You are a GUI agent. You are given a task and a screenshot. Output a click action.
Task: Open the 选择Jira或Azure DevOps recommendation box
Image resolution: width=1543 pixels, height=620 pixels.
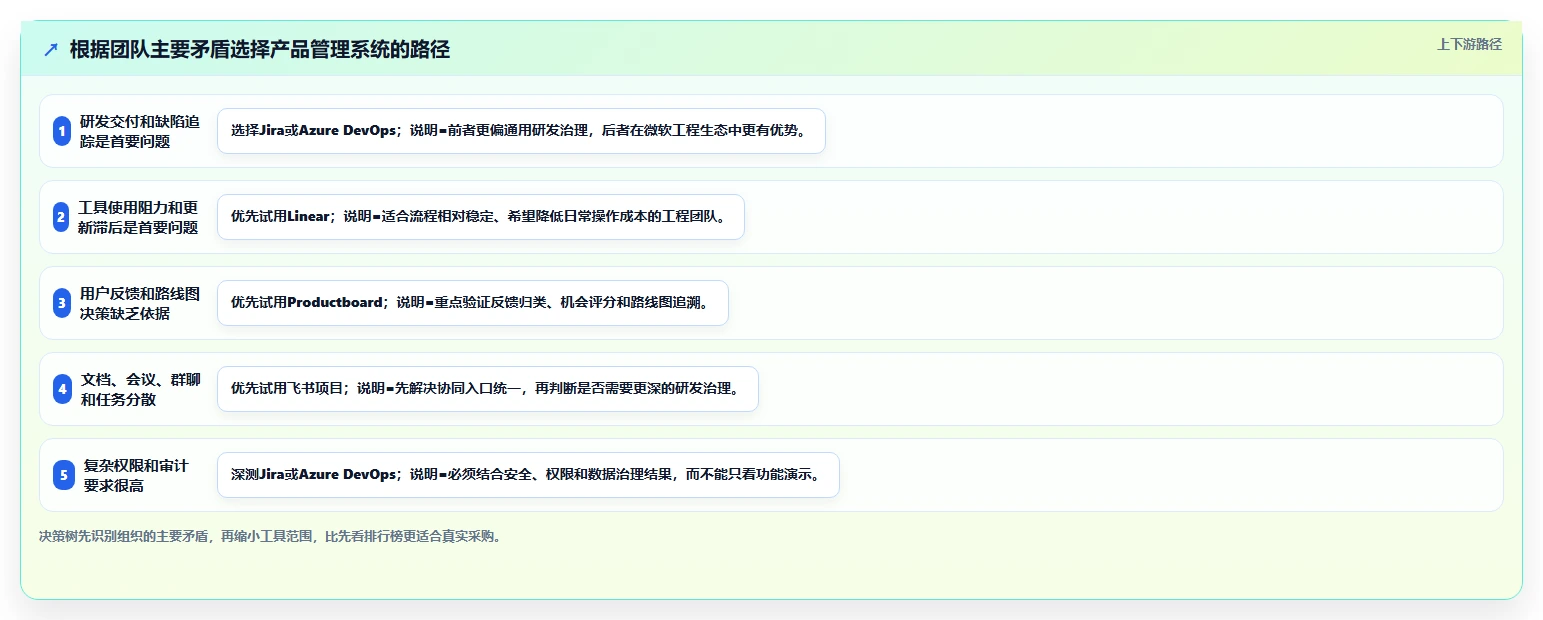(521, 131)
